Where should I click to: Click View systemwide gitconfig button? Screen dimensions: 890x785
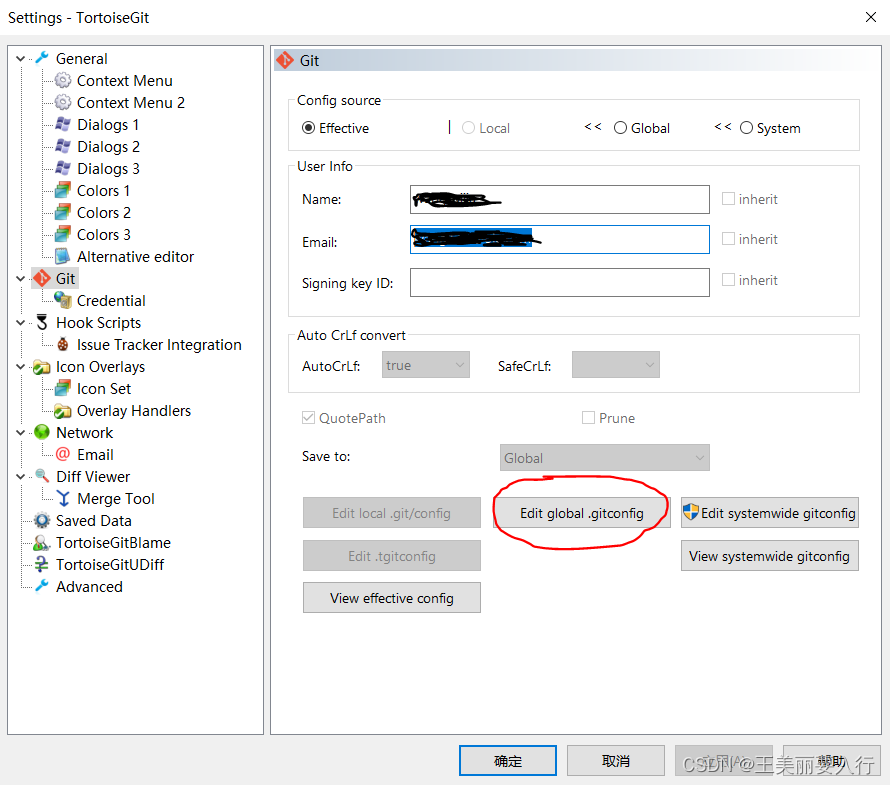click(770, 556)
